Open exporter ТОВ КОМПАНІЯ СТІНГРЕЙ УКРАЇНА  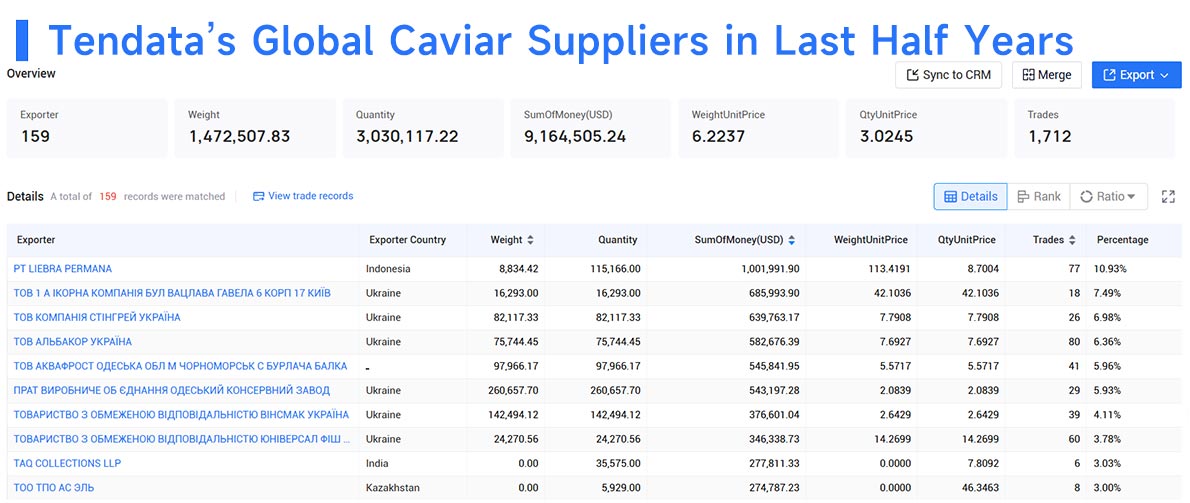pyautogui.click(x=97, y=317)
